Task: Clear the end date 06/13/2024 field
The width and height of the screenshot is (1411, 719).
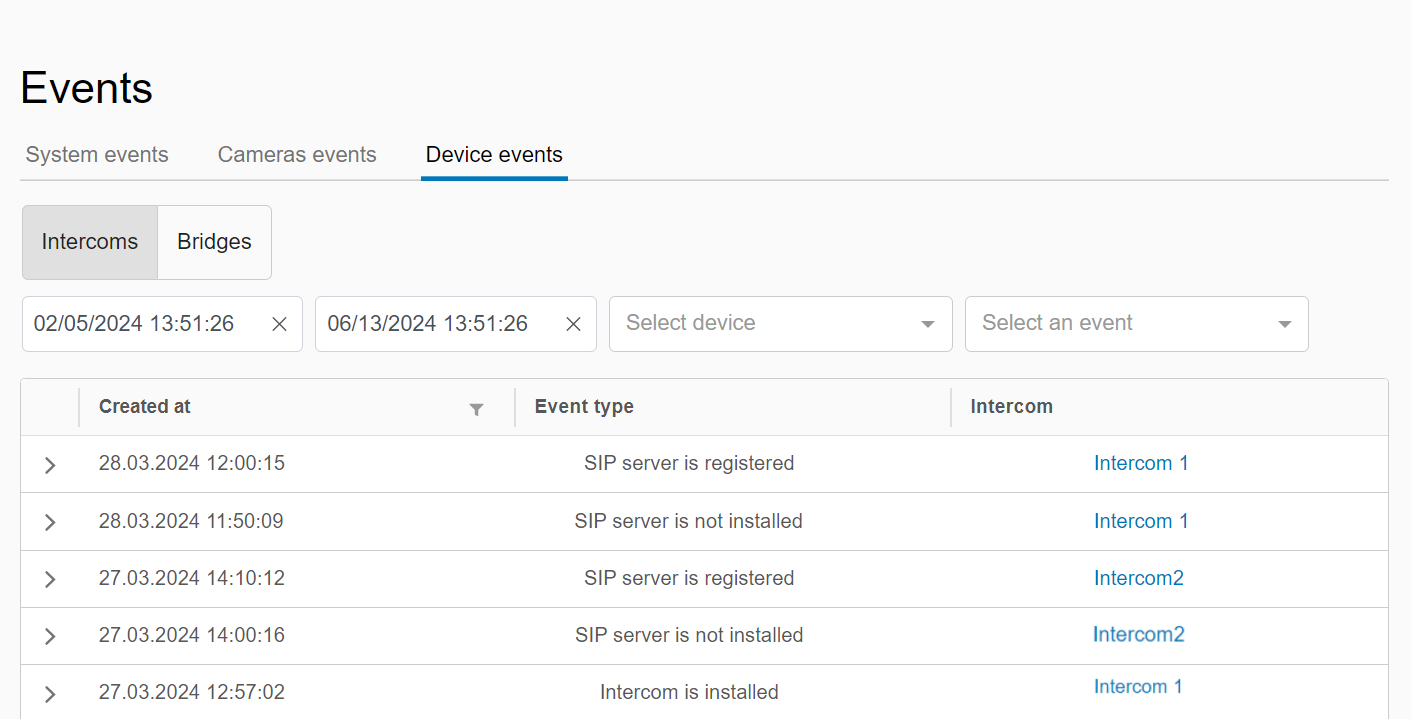Action: click(573, 324)
